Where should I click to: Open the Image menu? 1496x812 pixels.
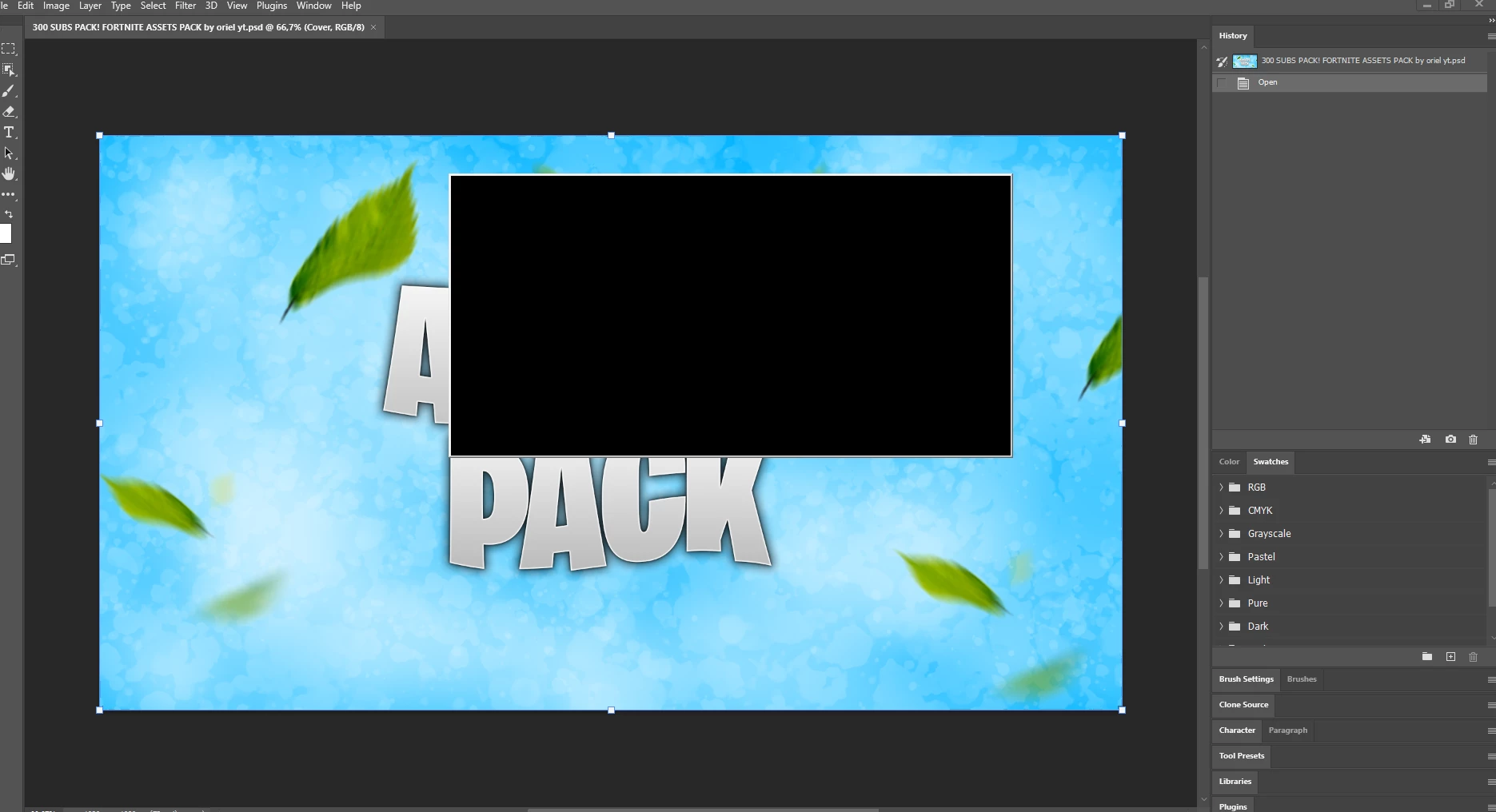pos(56,6)
